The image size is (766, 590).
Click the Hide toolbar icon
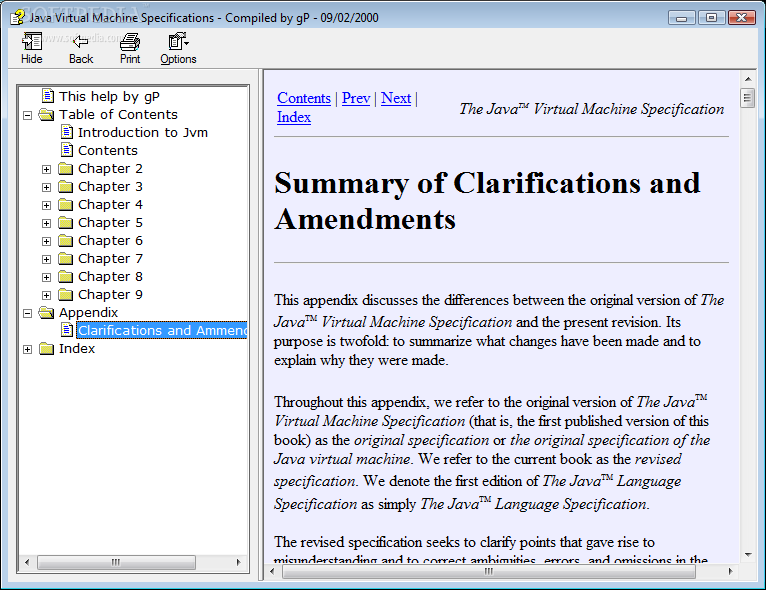click(x=32, y=42)
